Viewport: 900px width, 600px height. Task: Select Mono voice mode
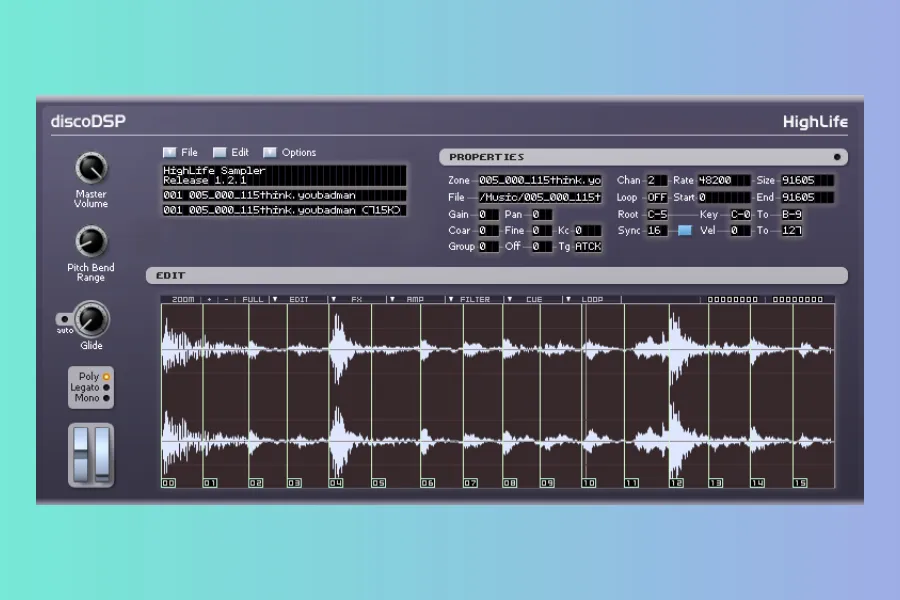[x=105, y=398]
